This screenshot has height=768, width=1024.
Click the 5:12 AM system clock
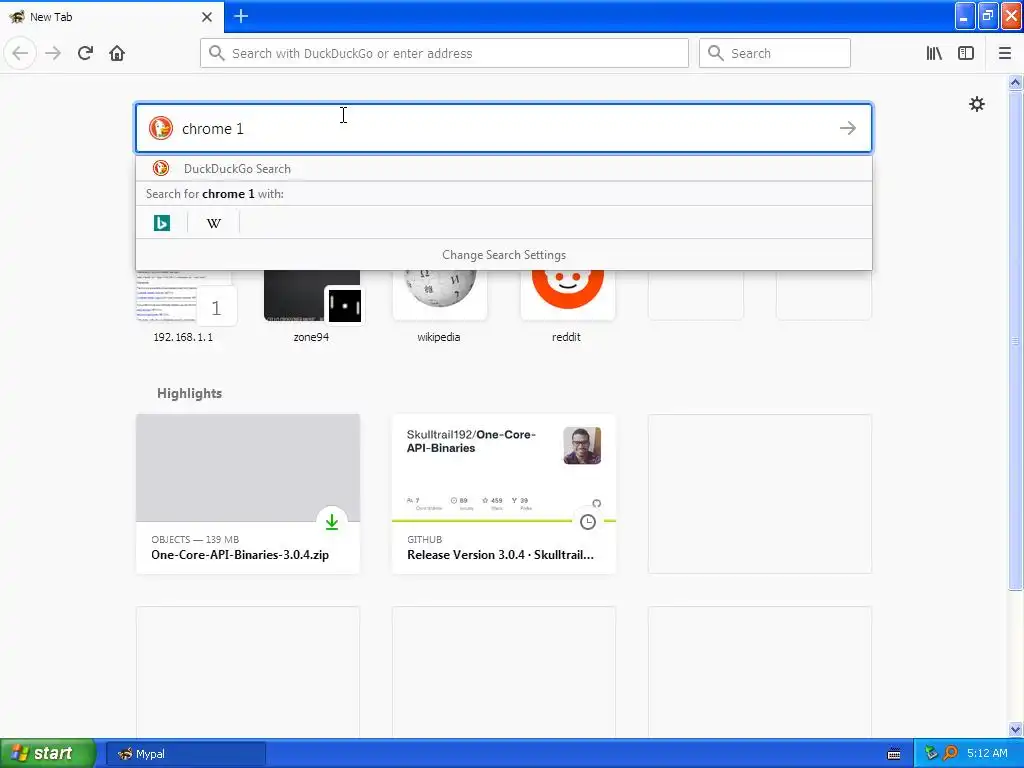click(x=987, y=754)
